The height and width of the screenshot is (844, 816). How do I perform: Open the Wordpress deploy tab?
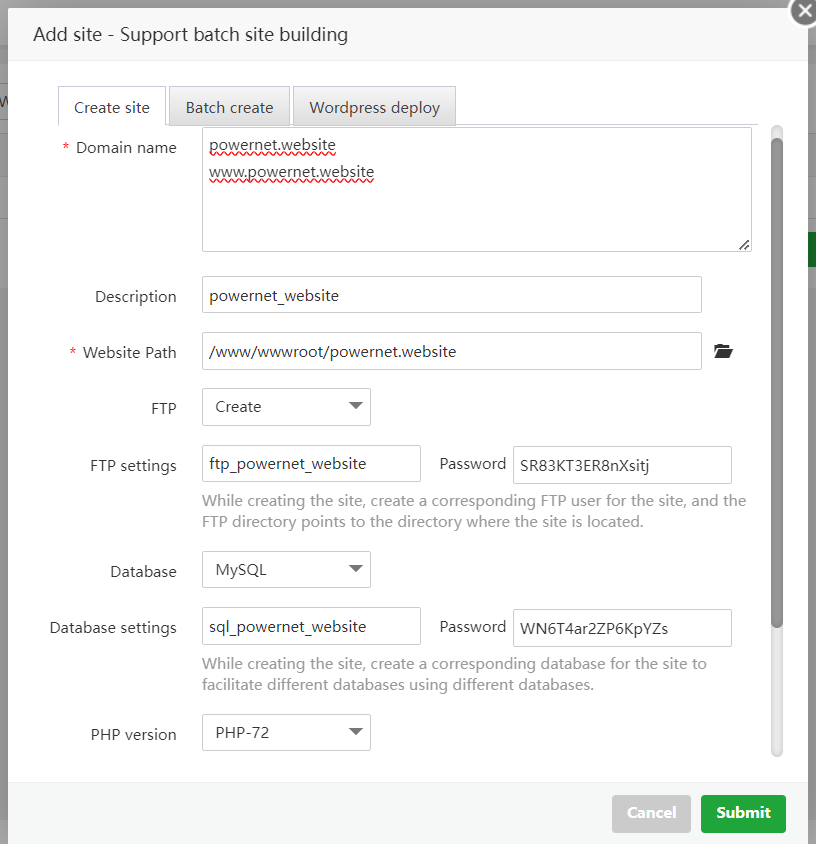[374, 107]
